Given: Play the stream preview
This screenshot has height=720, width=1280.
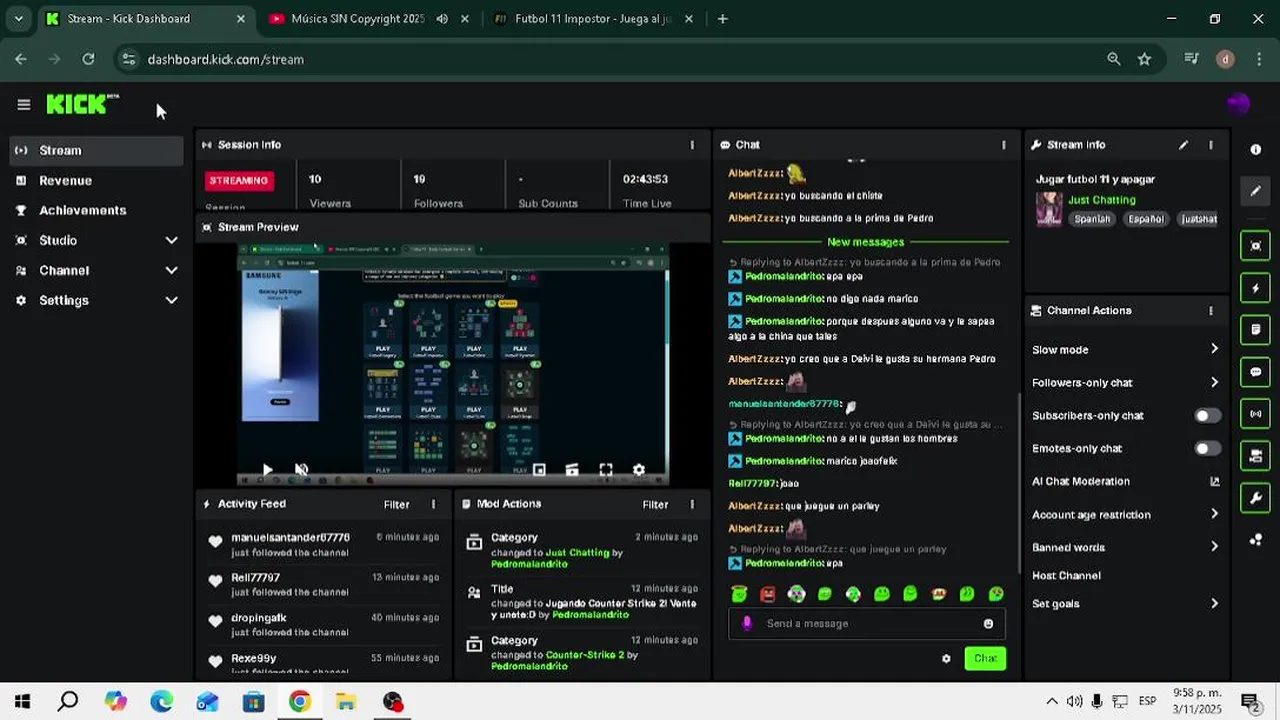Looking at the screenshot, I should click(x=267, y=470).
